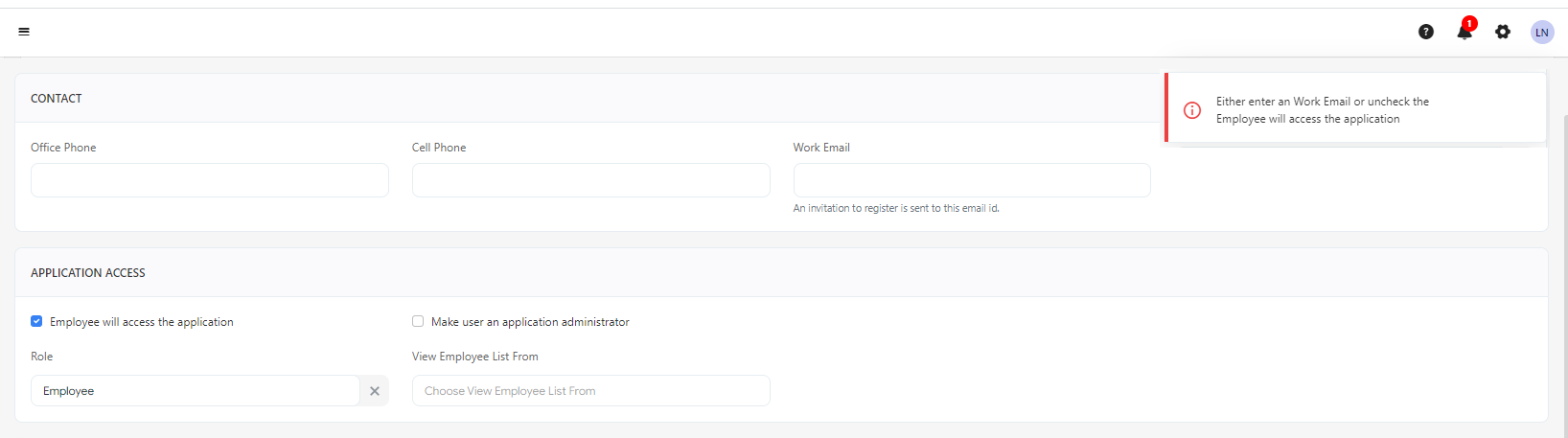Click the Cell Phone field

coord(590,180)
